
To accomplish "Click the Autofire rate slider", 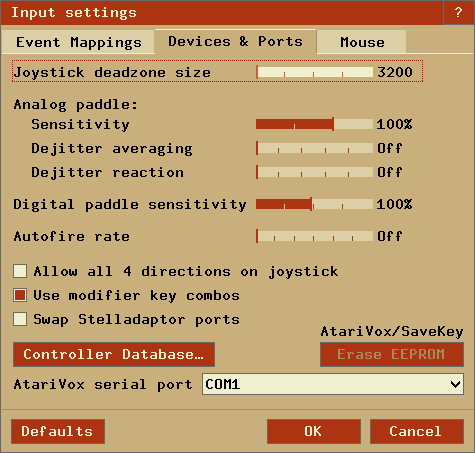I will click(314, 236).
